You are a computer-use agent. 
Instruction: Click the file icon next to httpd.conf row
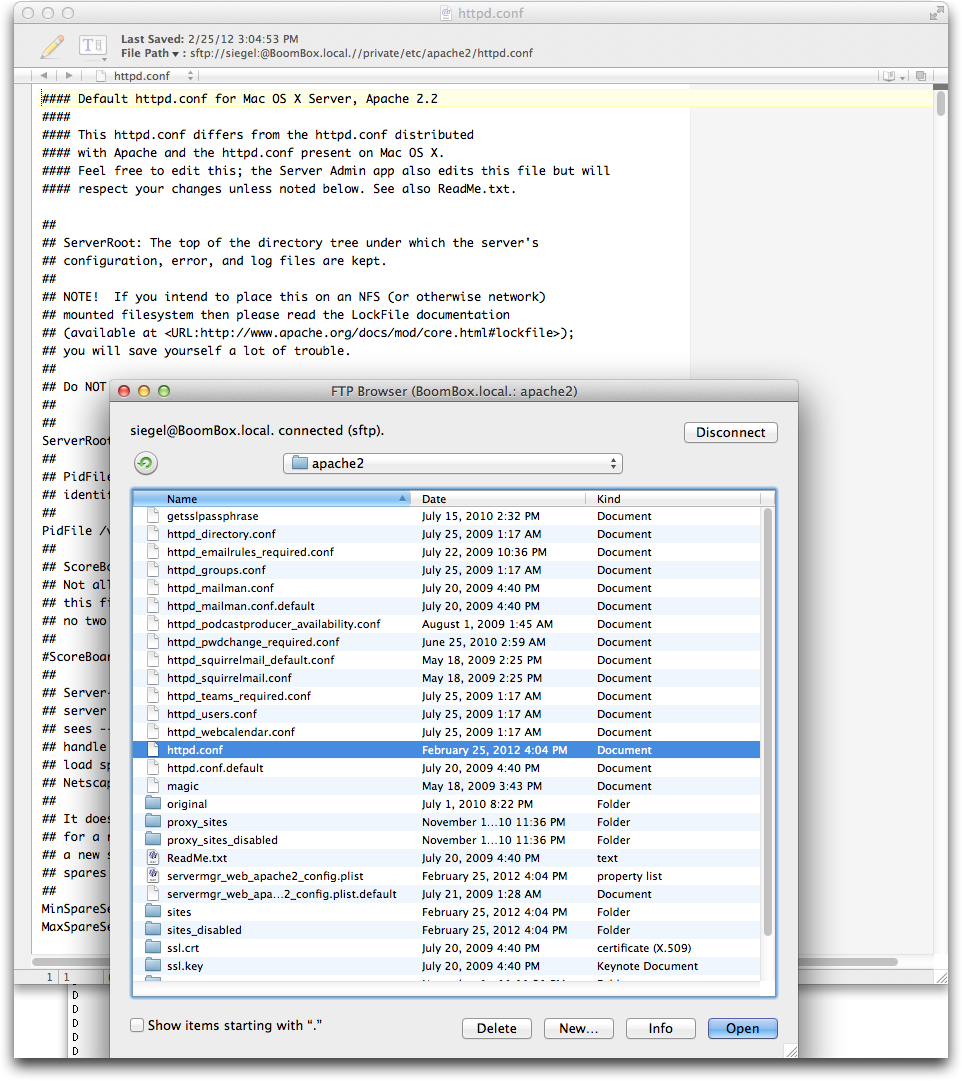(153, 749)
